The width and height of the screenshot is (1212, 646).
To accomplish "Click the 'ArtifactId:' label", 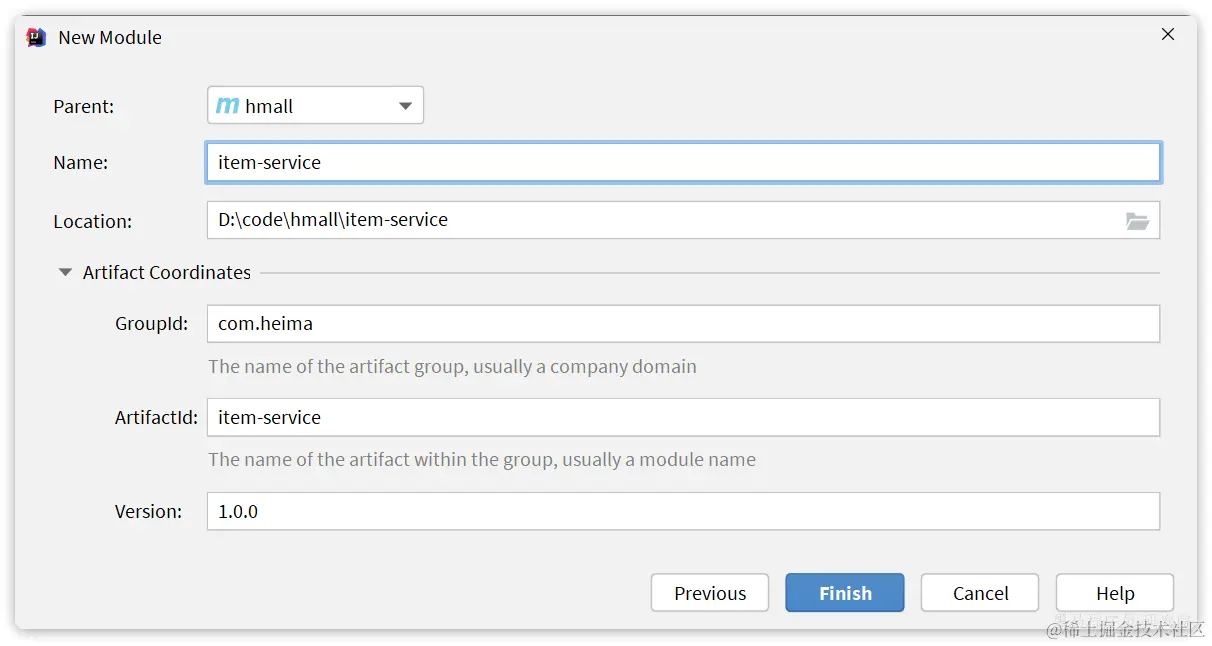I will (156, 418).
